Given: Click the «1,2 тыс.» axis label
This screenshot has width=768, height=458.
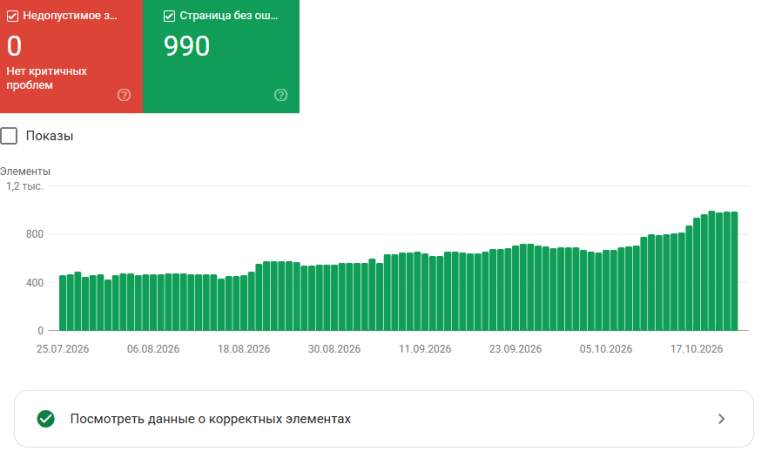Looking at the screenshot, I should click(x=24, y=186).
